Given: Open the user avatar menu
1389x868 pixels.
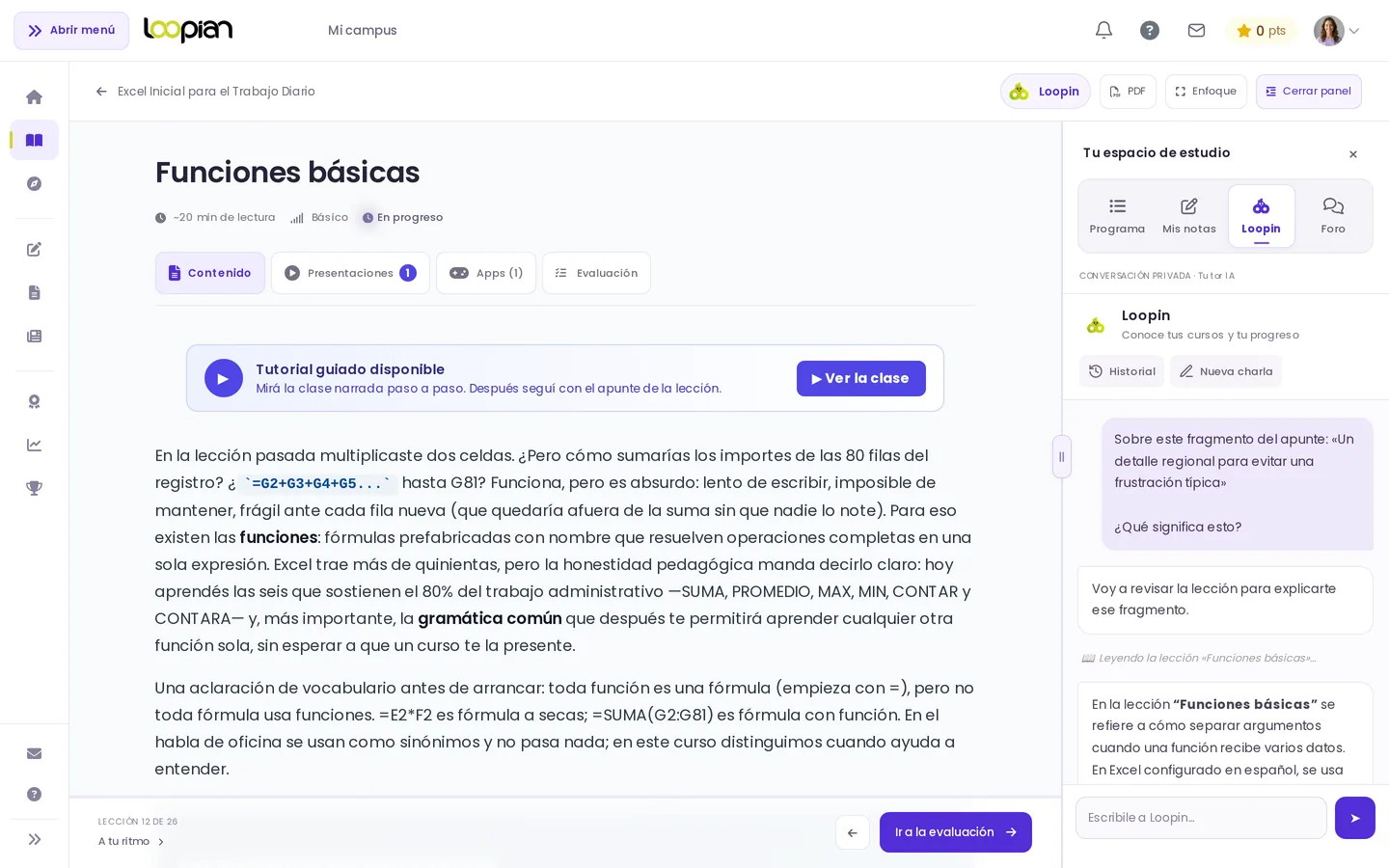Looking at the screenshot, I should coord(1337,31).
